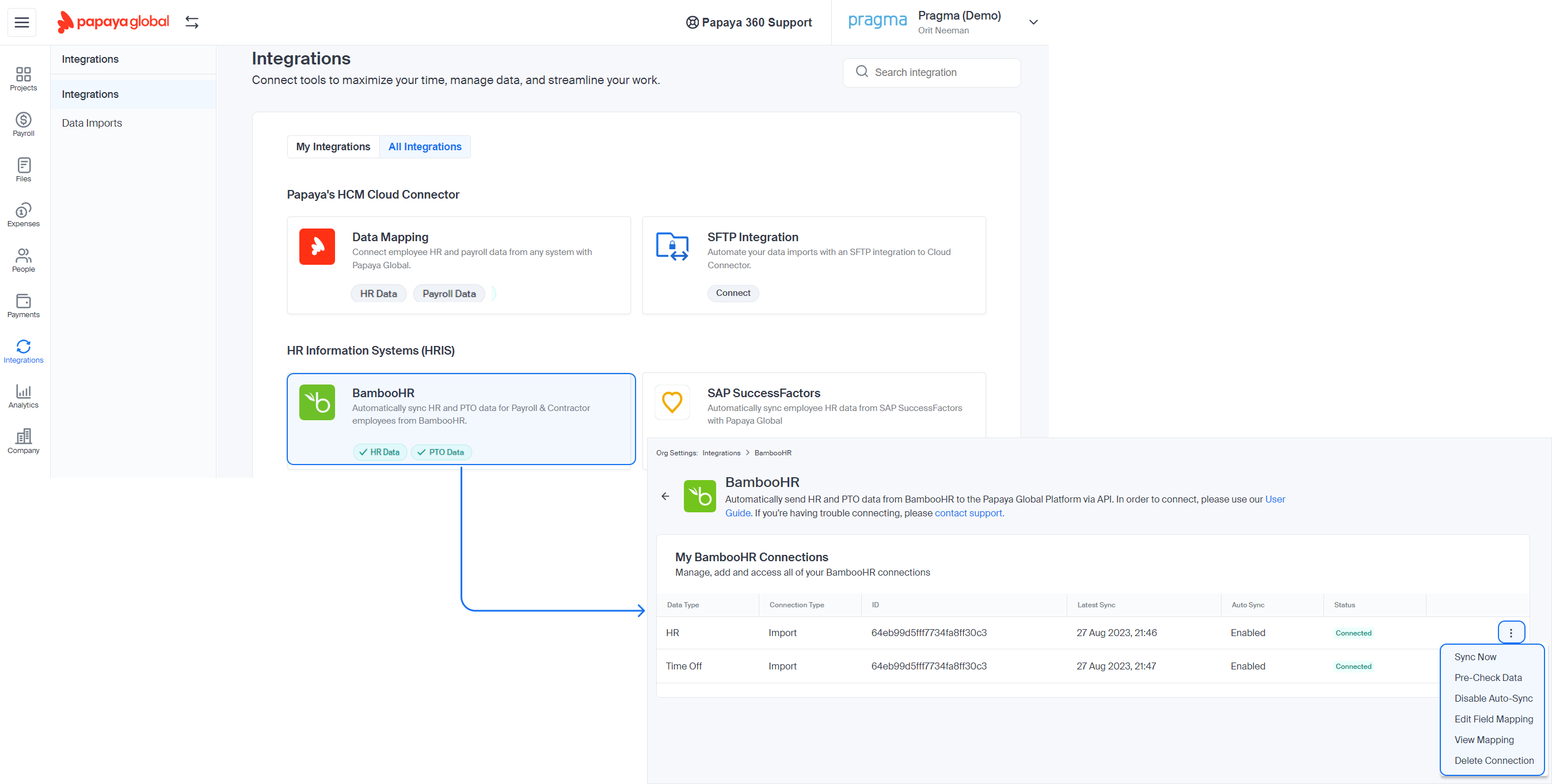
Task: Open the User Guide link
Action: [x=1275, y=499]
